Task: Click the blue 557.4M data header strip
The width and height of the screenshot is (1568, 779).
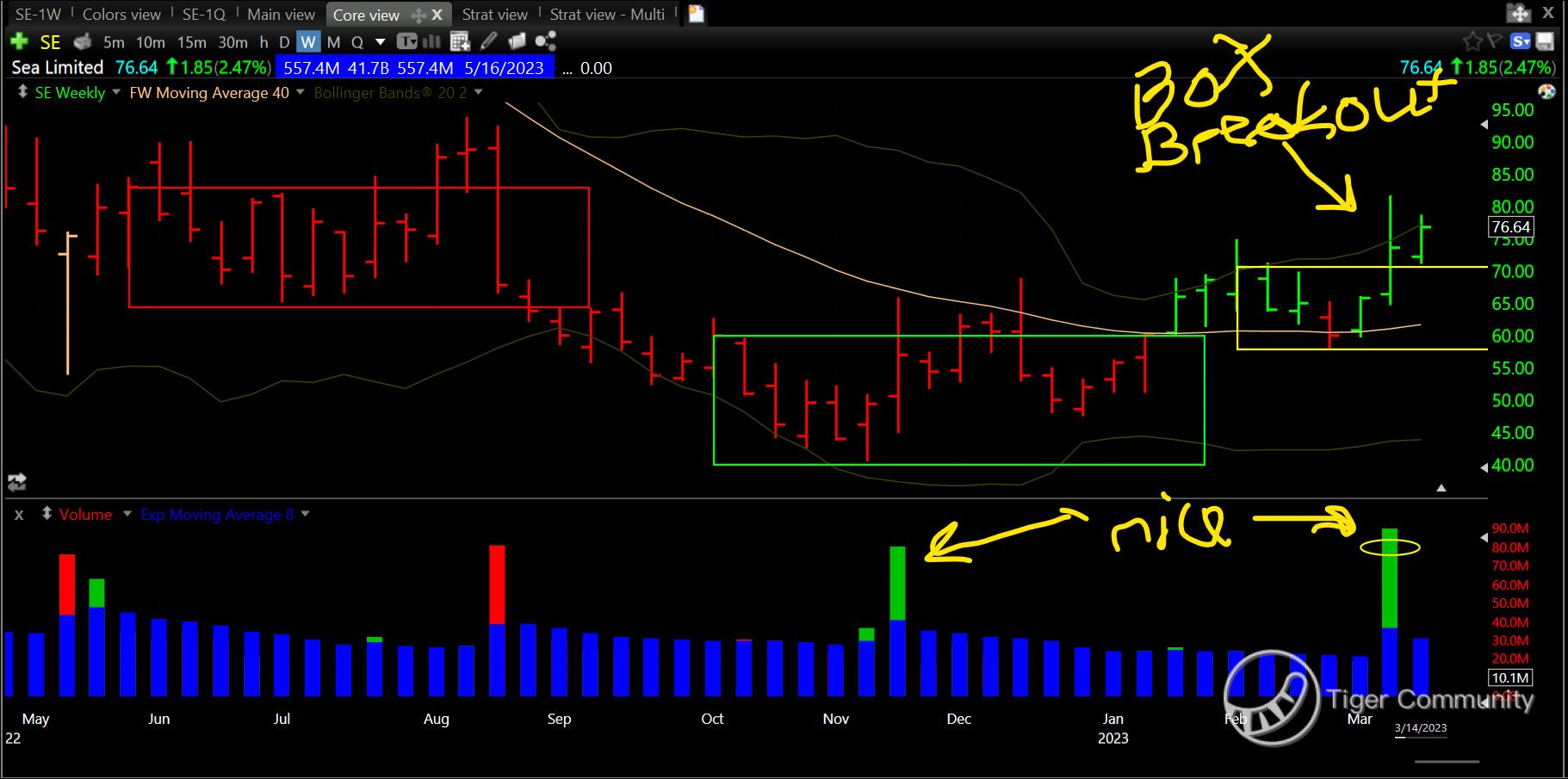Action: click(415, 67)
